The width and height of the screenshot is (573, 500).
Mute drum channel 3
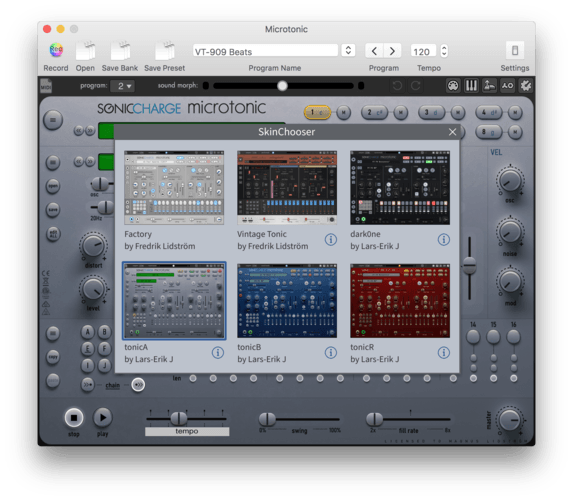458,113
